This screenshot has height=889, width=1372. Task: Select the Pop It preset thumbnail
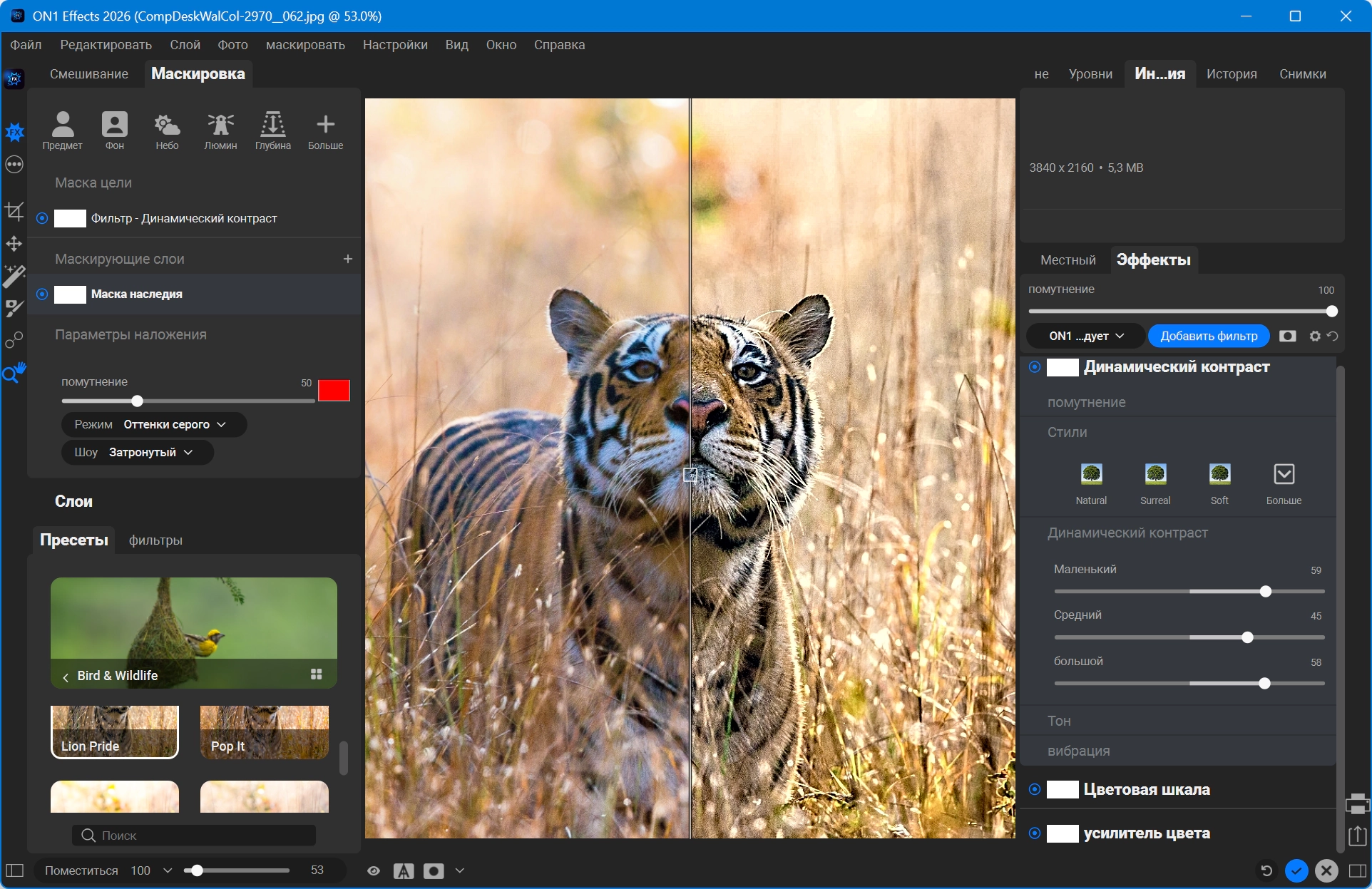click(265, 732)
